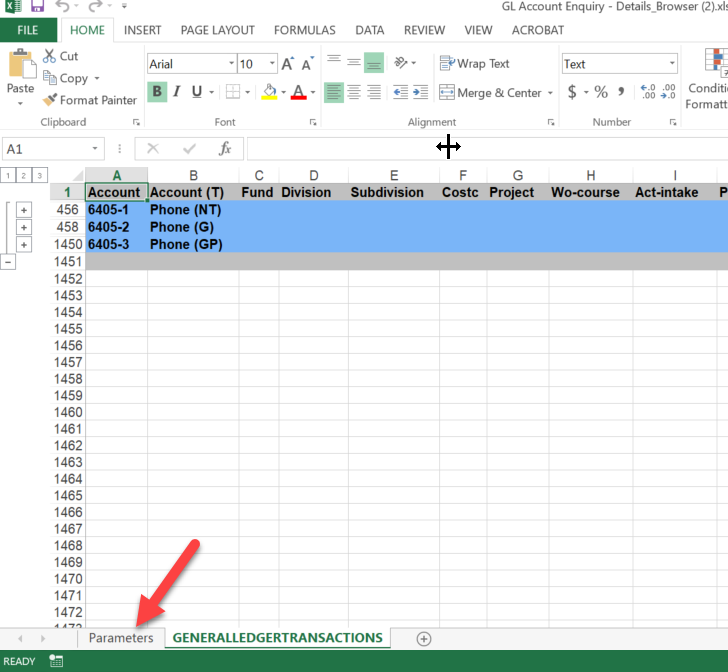Toggle Align Left button
The image size is (728, 672).
tap(334, 92)
